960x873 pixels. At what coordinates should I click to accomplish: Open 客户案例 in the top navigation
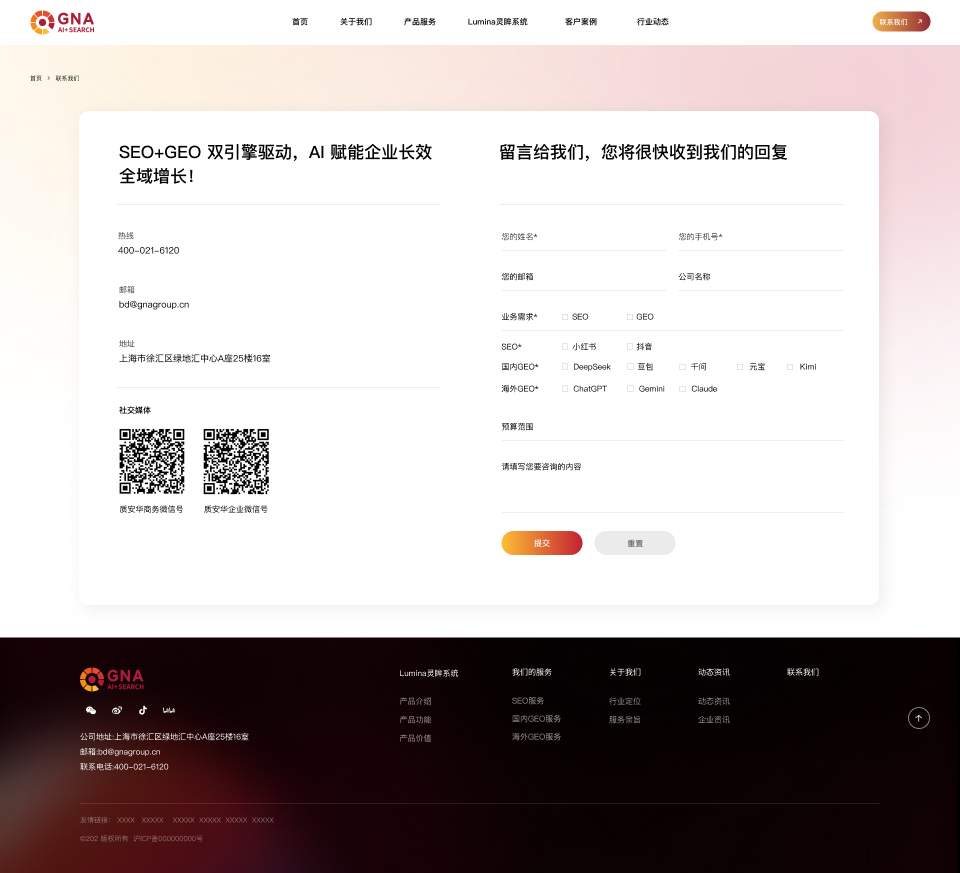[x=581, y=22]
